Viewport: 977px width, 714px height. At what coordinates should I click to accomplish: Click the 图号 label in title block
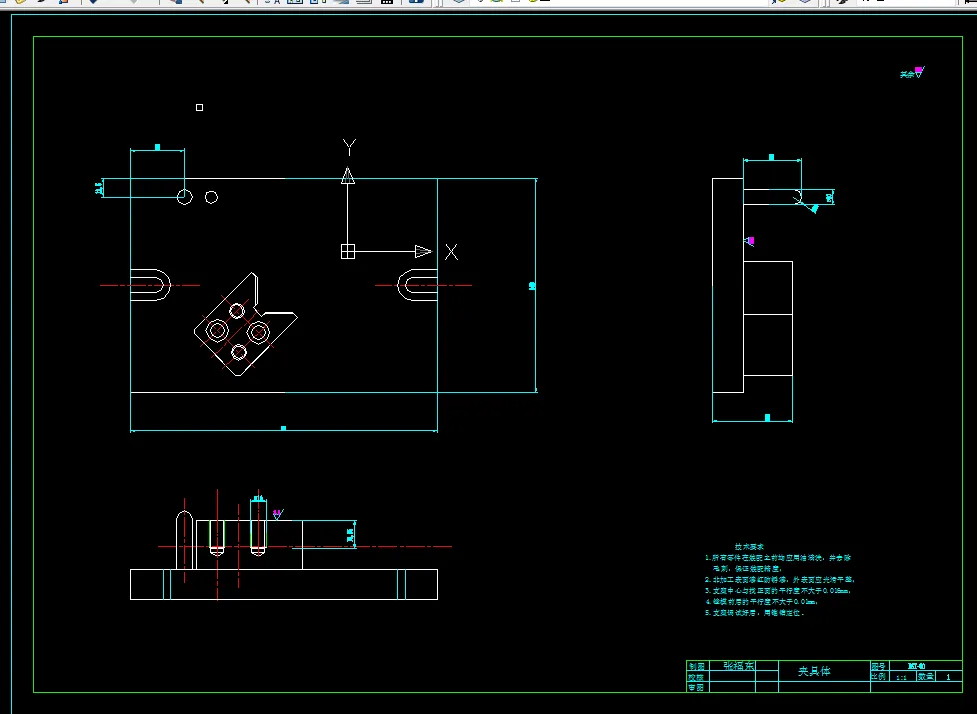879,666
